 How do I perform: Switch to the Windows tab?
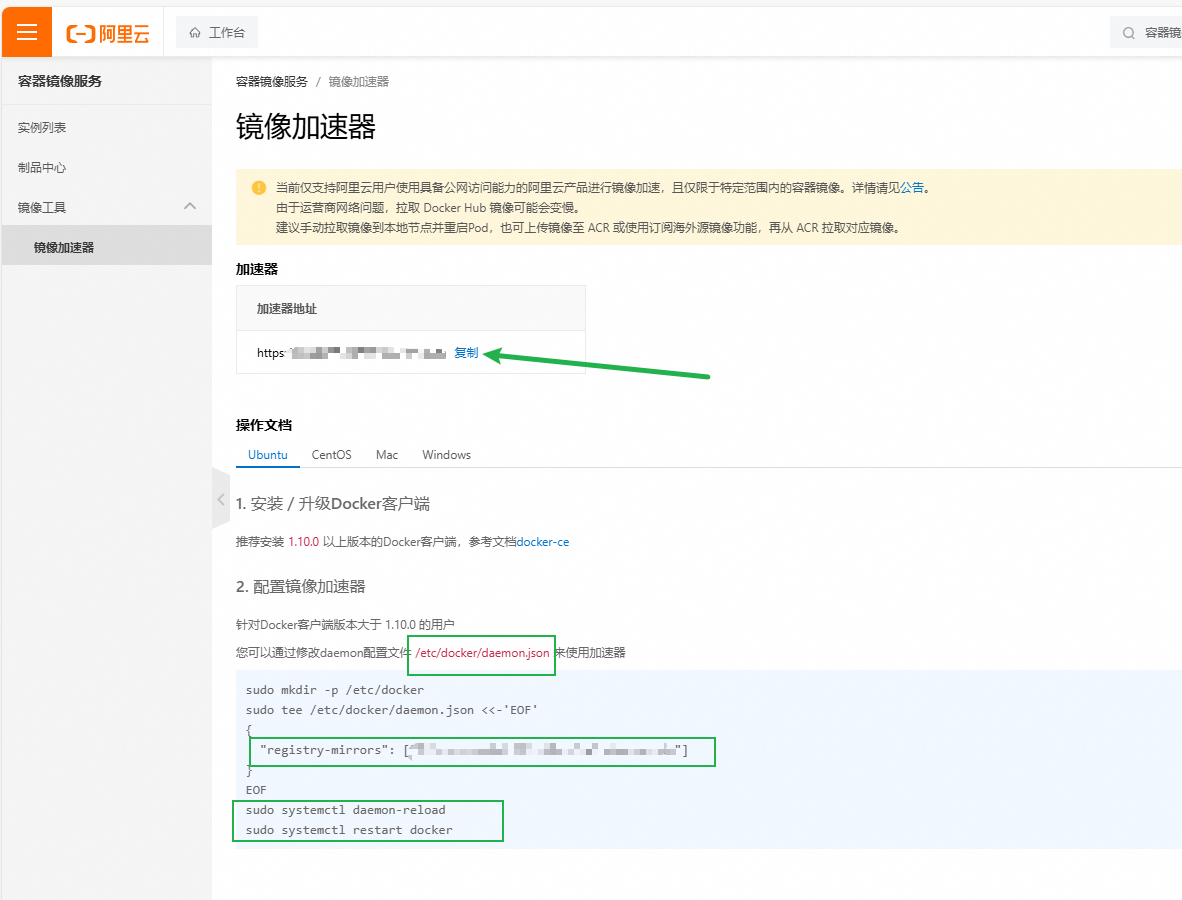pos(446,455)
